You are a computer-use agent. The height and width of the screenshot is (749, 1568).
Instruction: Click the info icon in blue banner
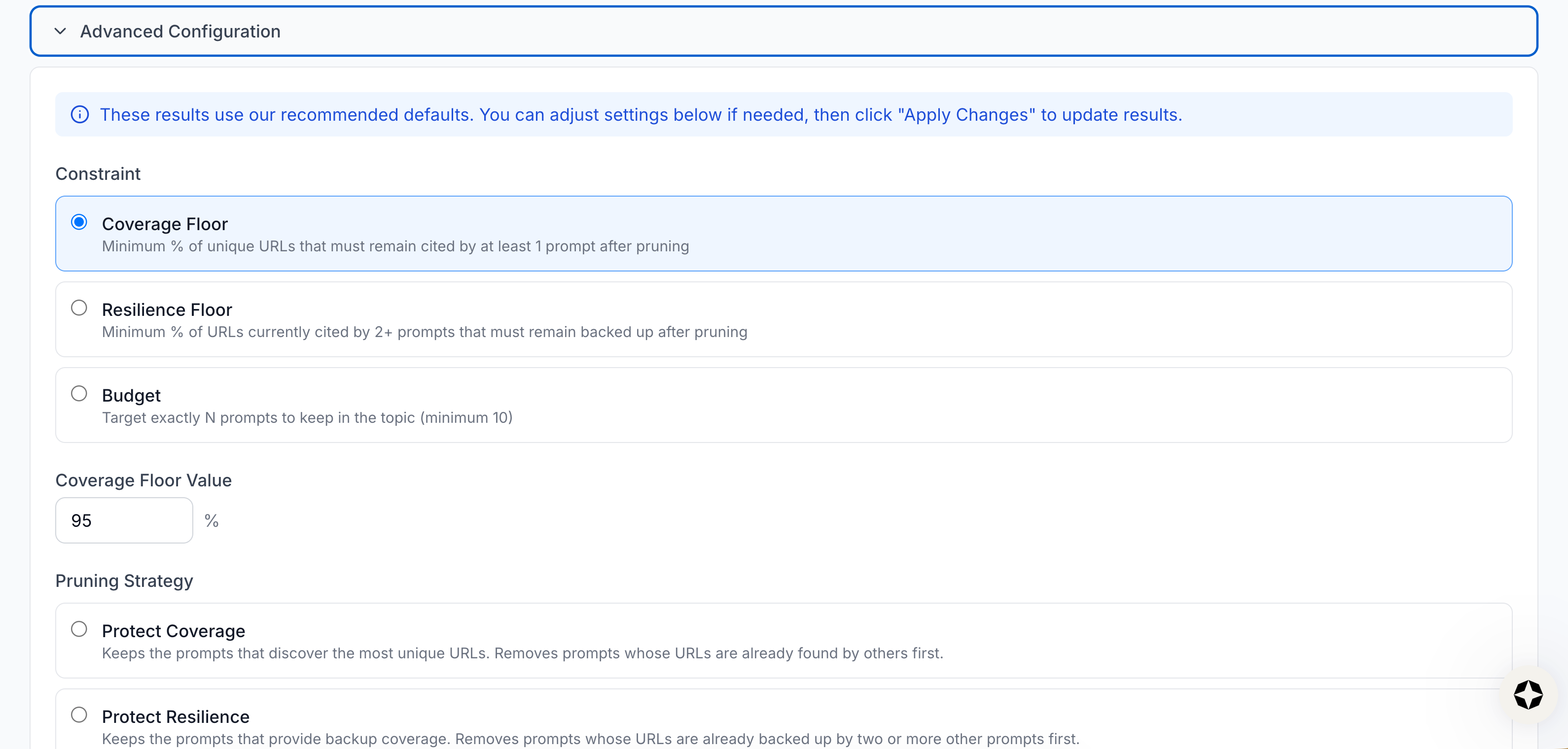tap(80, 114)
